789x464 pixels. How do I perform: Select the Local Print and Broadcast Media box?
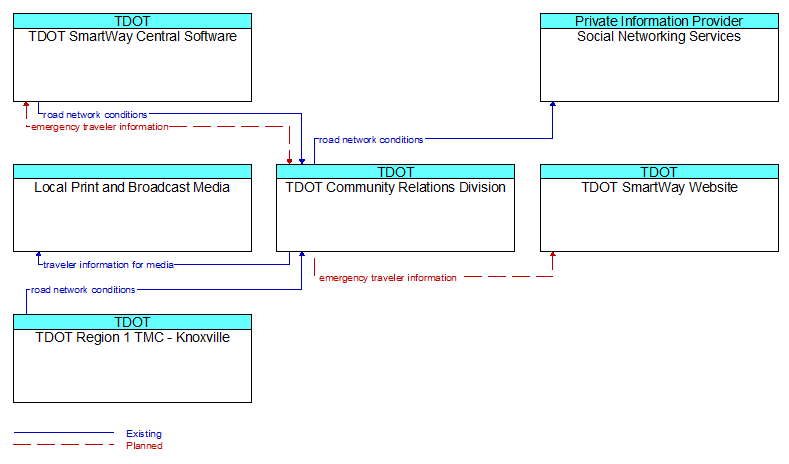(x=132, y=208)
